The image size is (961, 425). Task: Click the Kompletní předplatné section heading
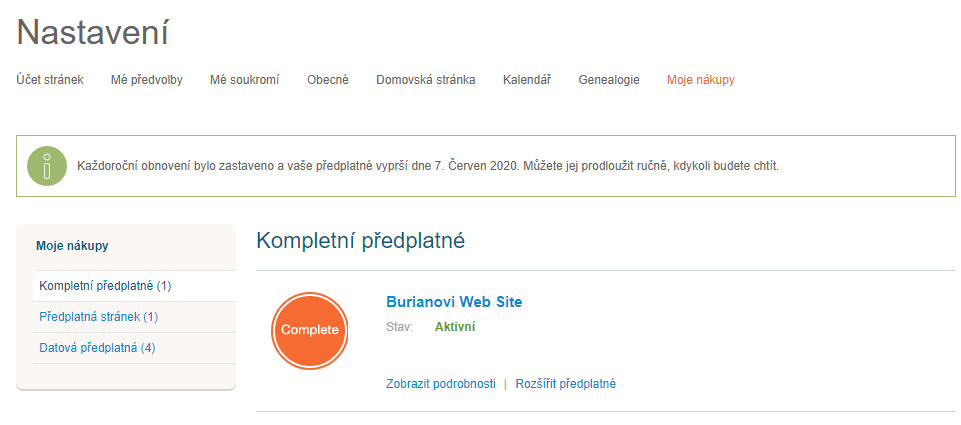point(361,241)
